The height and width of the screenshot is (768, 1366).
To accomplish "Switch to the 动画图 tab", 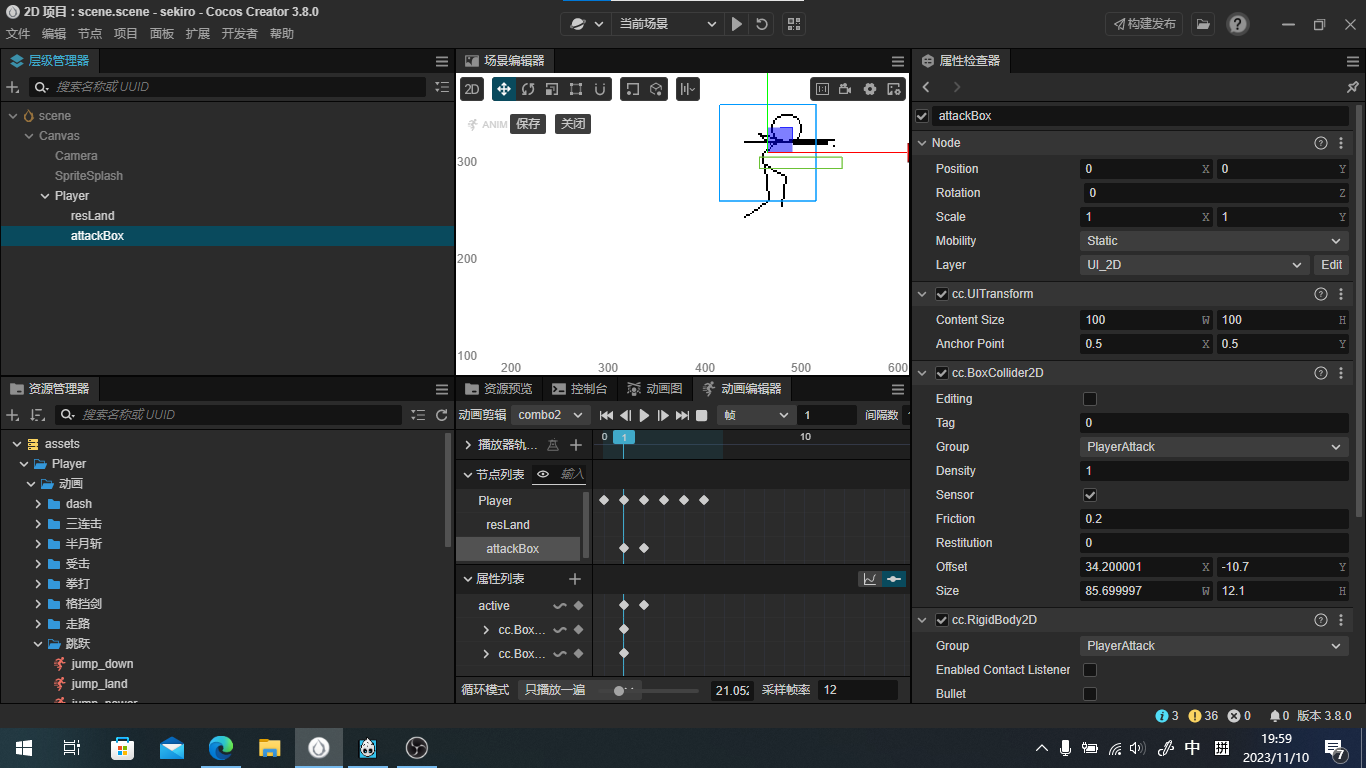I will coord(654,389).
